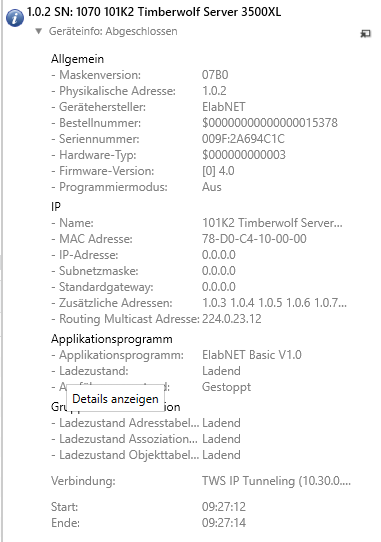Click the details icon beside Geräteinfo
The image size is (381, 542).
(x=365, y=34)
